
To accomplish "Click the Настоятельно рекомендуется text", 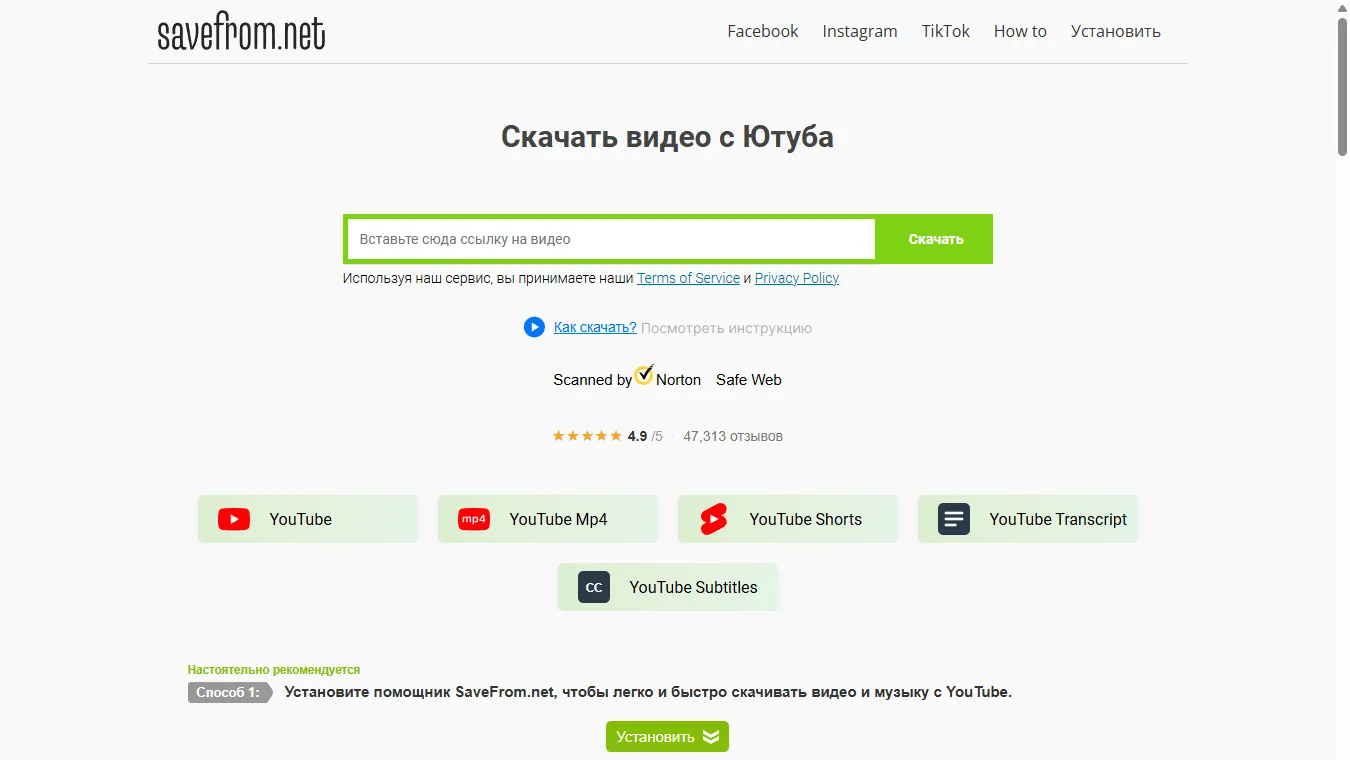I will pyautogui.click(x=274, y=670).
